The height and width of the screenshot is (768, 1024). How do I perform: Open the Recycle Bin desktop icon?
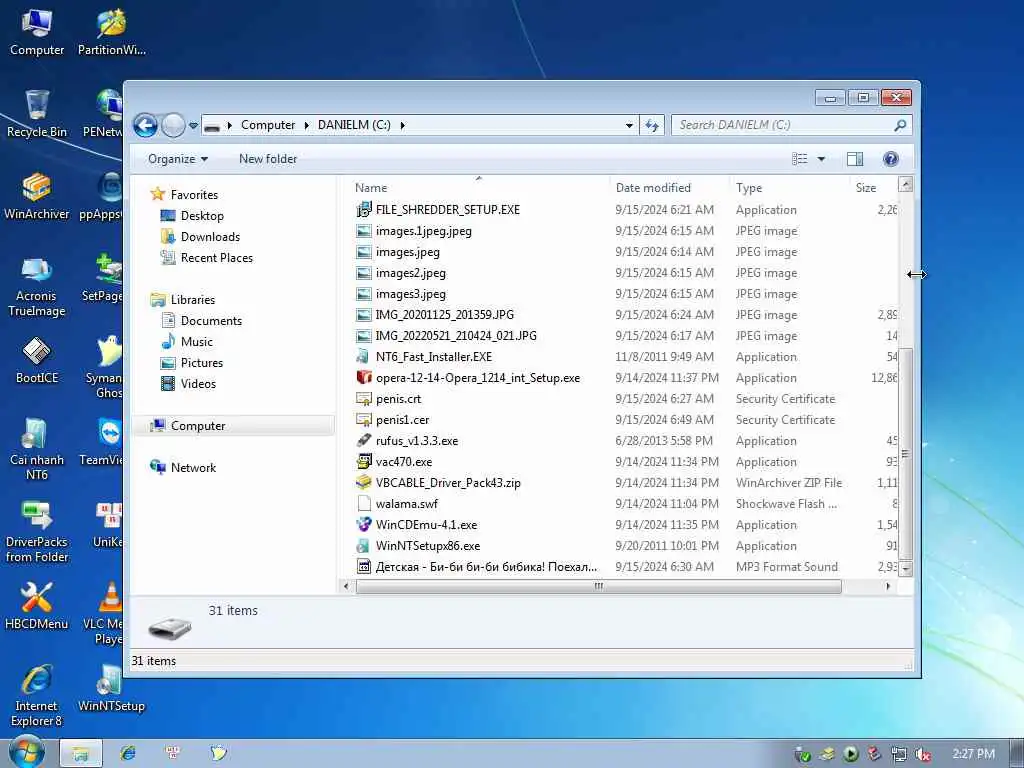point(37,114)
